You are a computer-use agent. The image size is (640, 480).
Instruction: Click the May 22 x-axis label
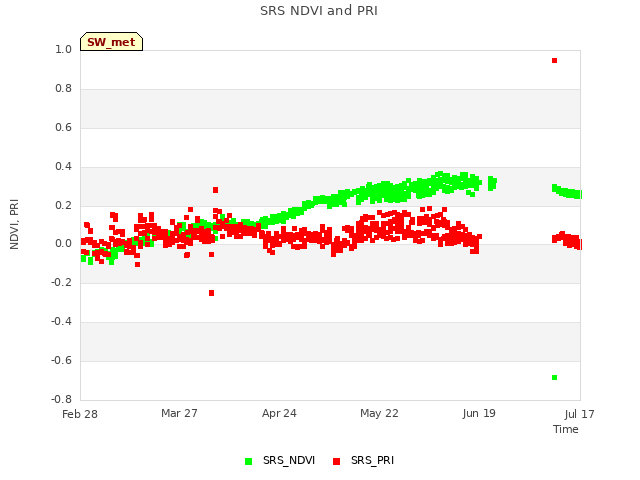tap(379, 413)
